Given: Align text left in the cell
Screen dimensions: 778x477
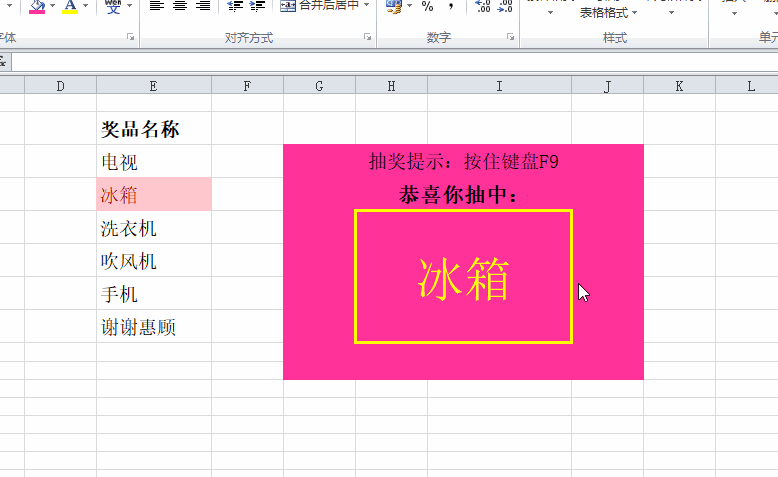Looking at the screenshot, I should tap(156, 6).
